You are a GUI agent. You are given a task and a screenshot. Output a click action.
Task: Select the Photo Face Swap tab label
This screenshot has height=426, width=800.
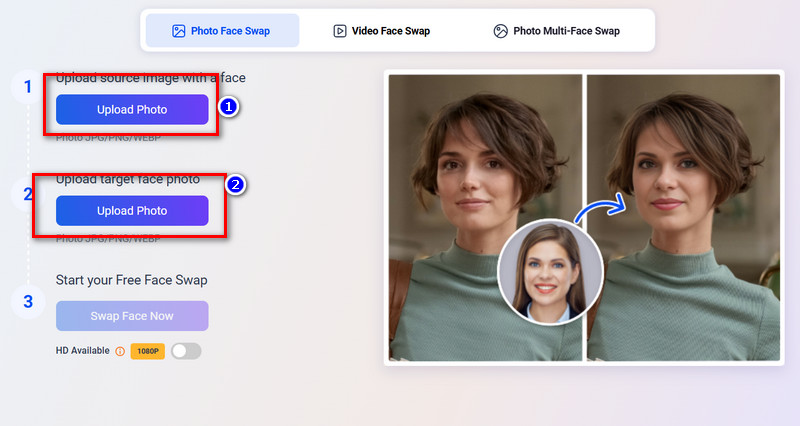click(x=230, y=31)
